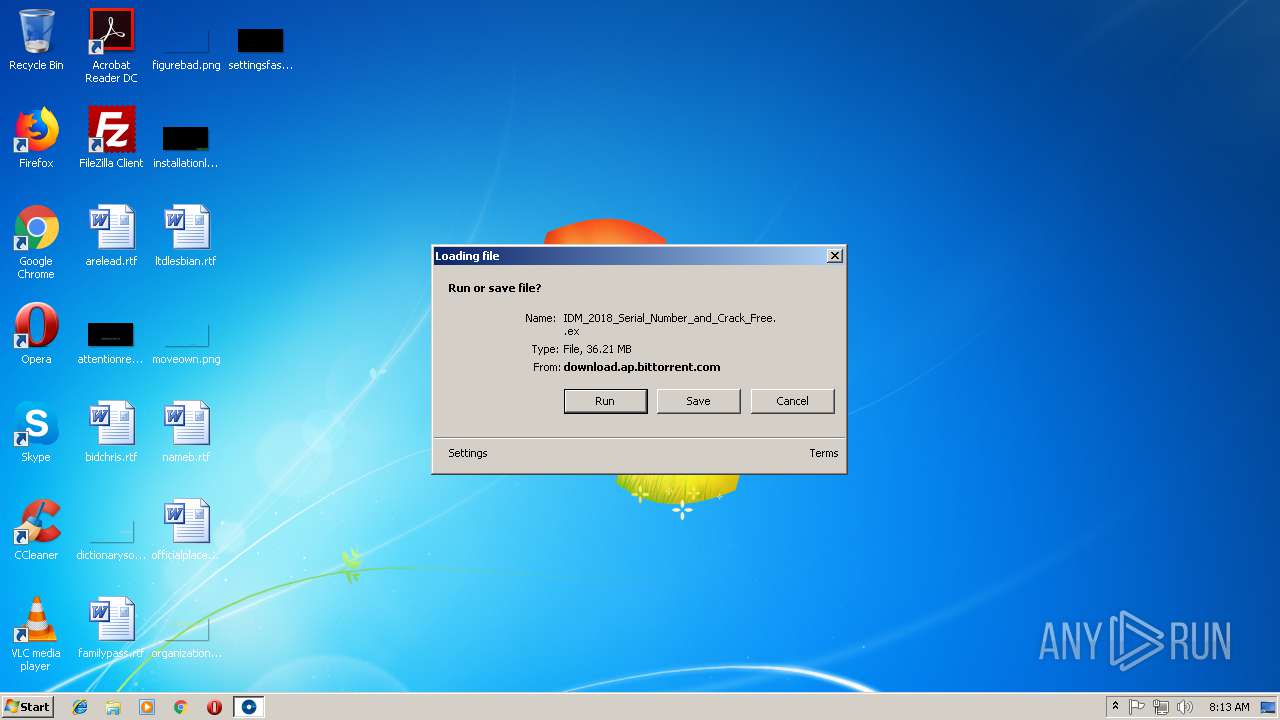The width and height of the screenshot is (1280, 720).
Task: Close the Loading file dialog
Action: (835, 256)
